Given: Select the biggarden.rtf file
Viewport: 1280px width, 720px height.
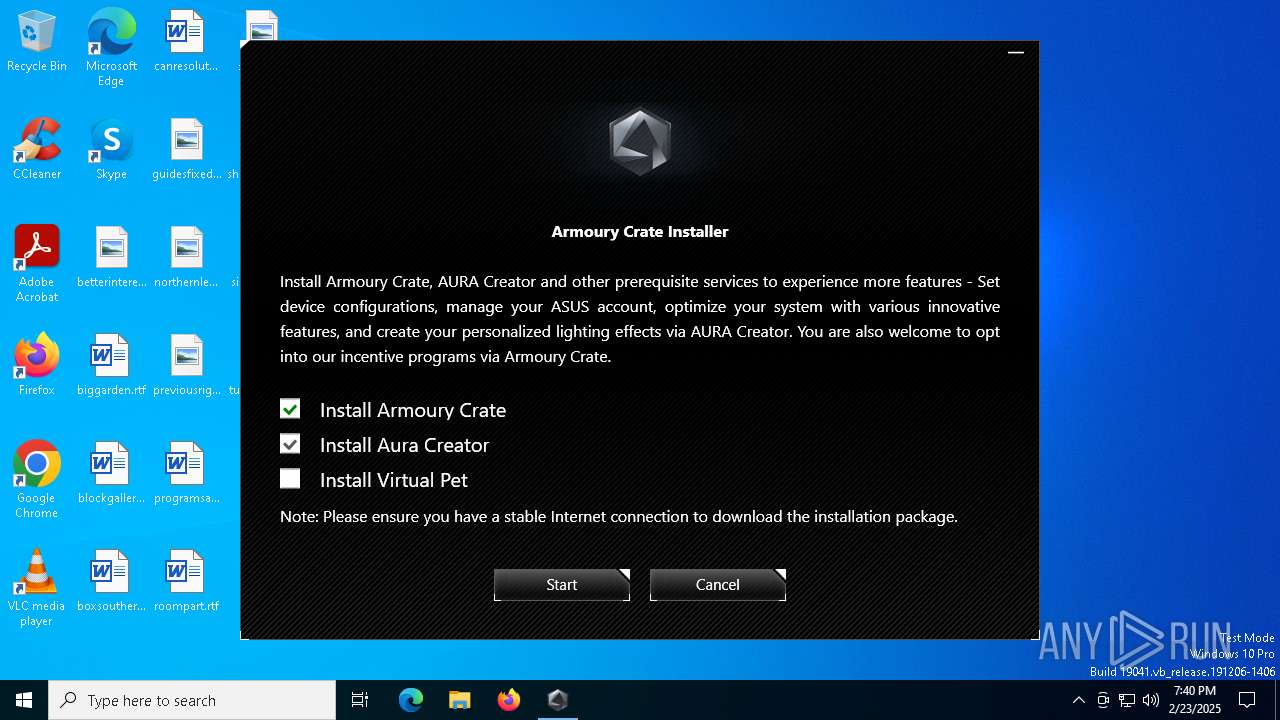Looking at the screenshot, I should pyautogui.click(x=111, y=366).
